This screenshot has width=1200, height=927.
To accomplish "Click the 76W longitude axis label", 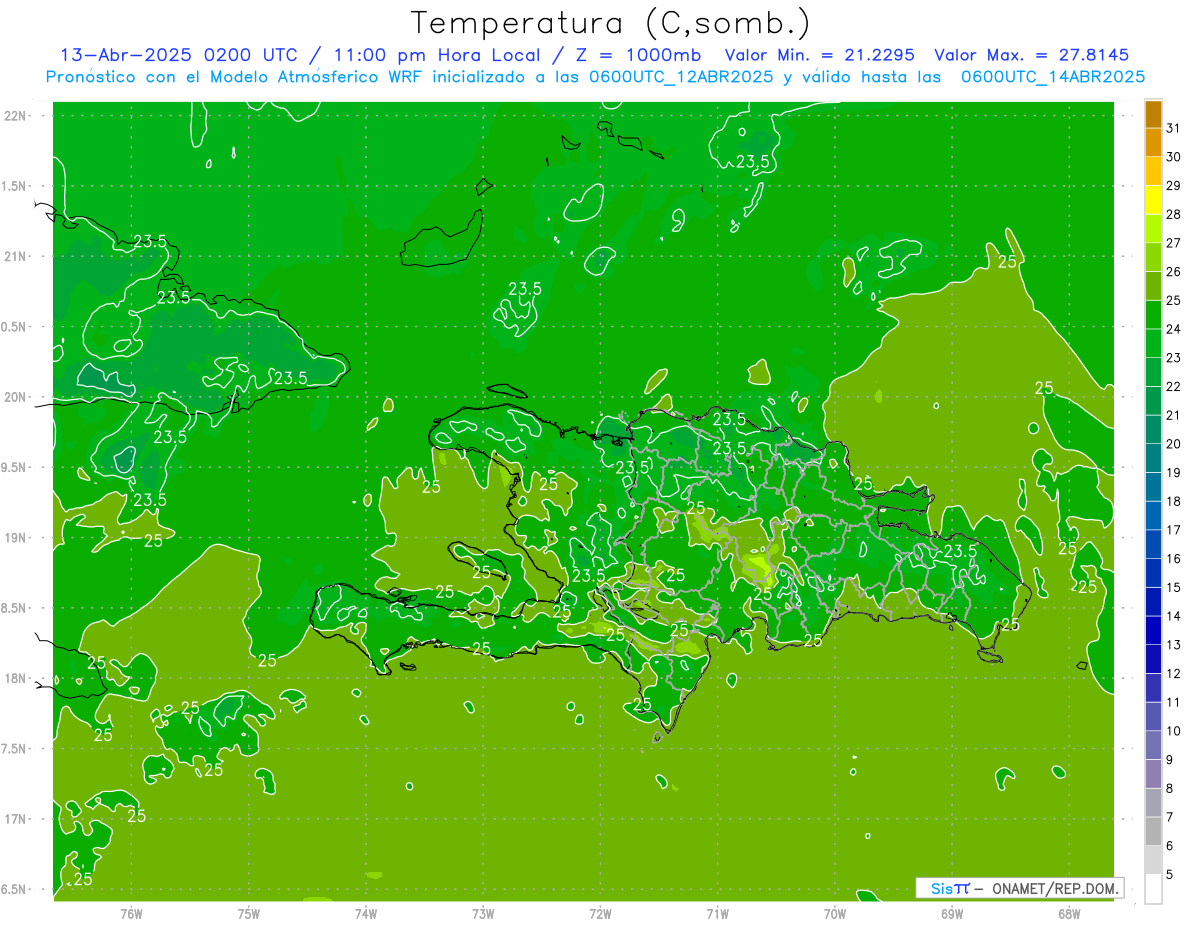I will 131,913.
